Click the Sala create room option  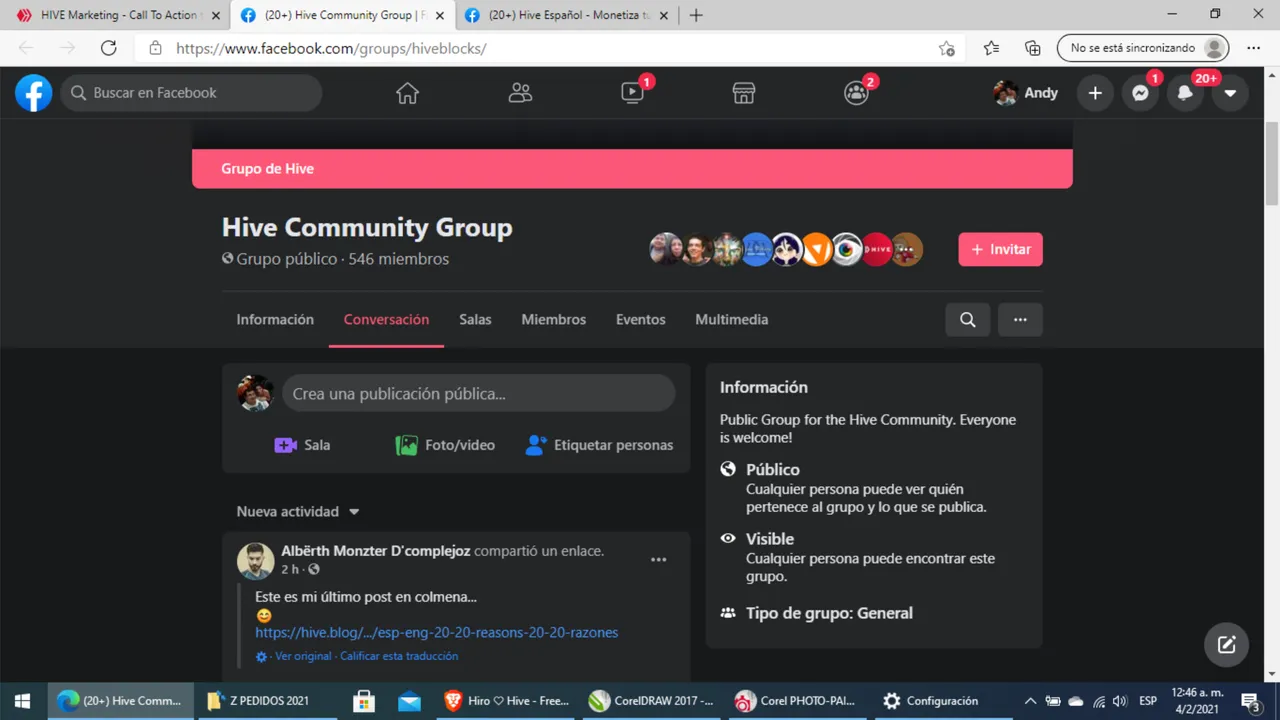coord(302,445)
